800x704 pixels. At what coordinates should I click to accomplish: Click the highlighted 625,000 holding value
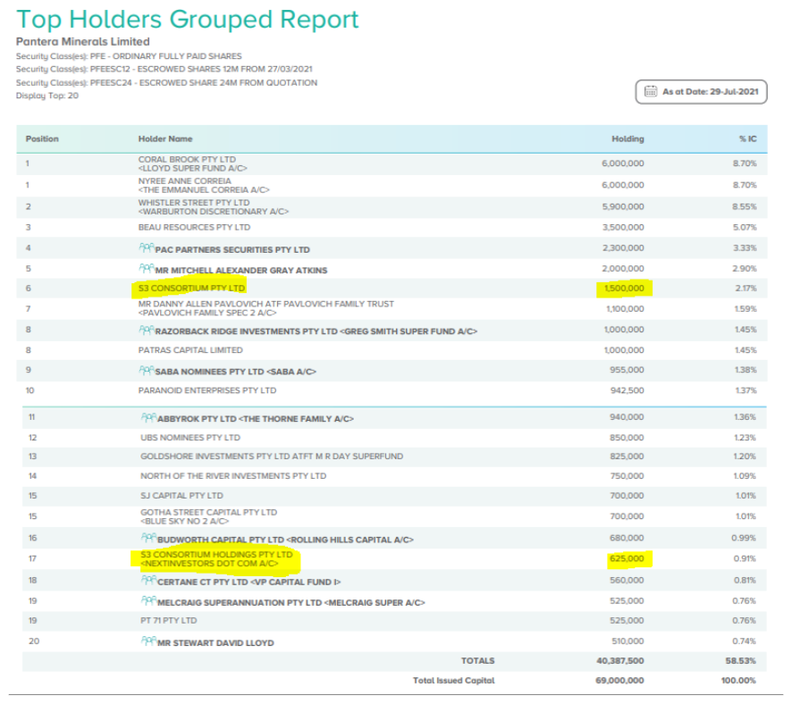tap(627, 559)
